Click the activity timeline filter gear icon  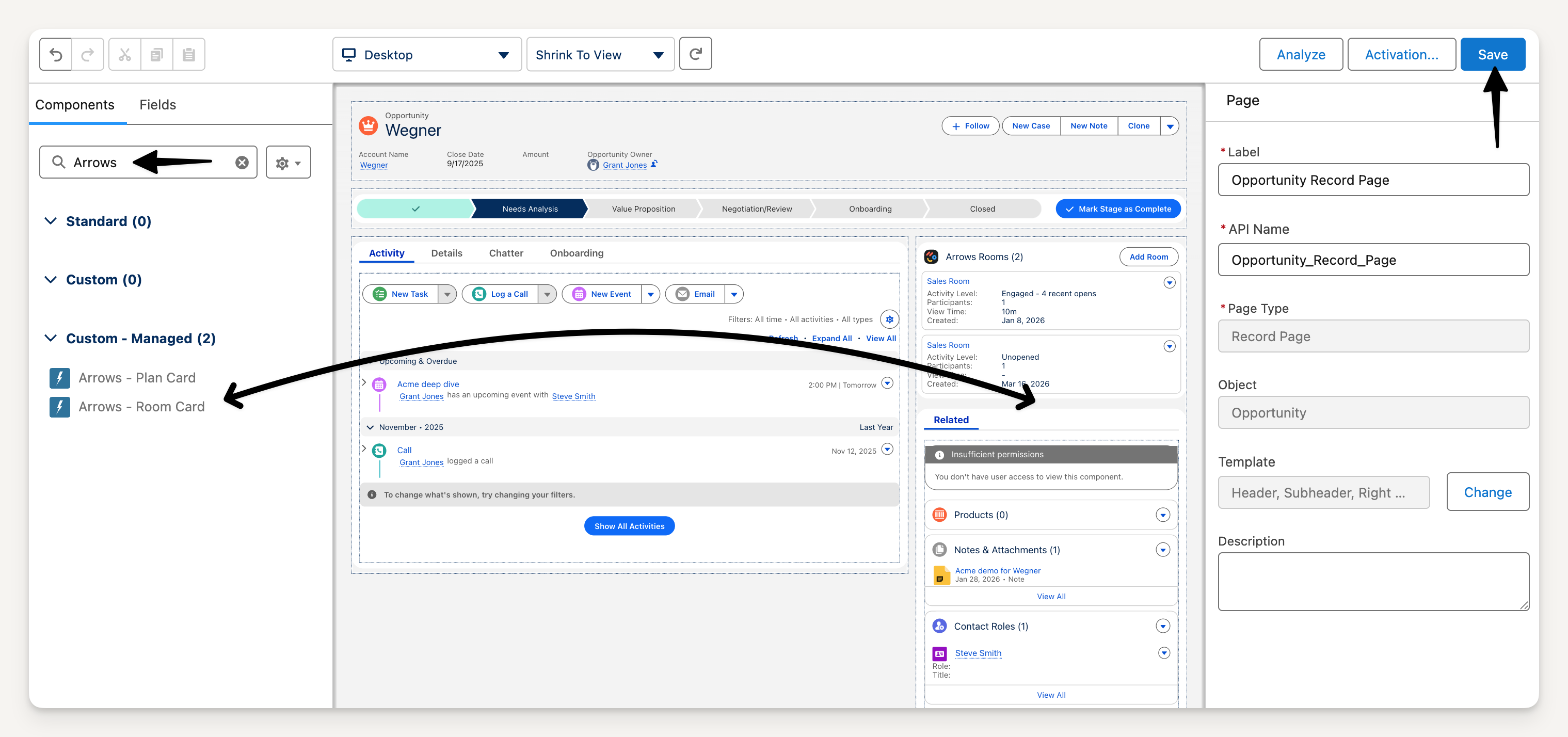coord(889,319)
